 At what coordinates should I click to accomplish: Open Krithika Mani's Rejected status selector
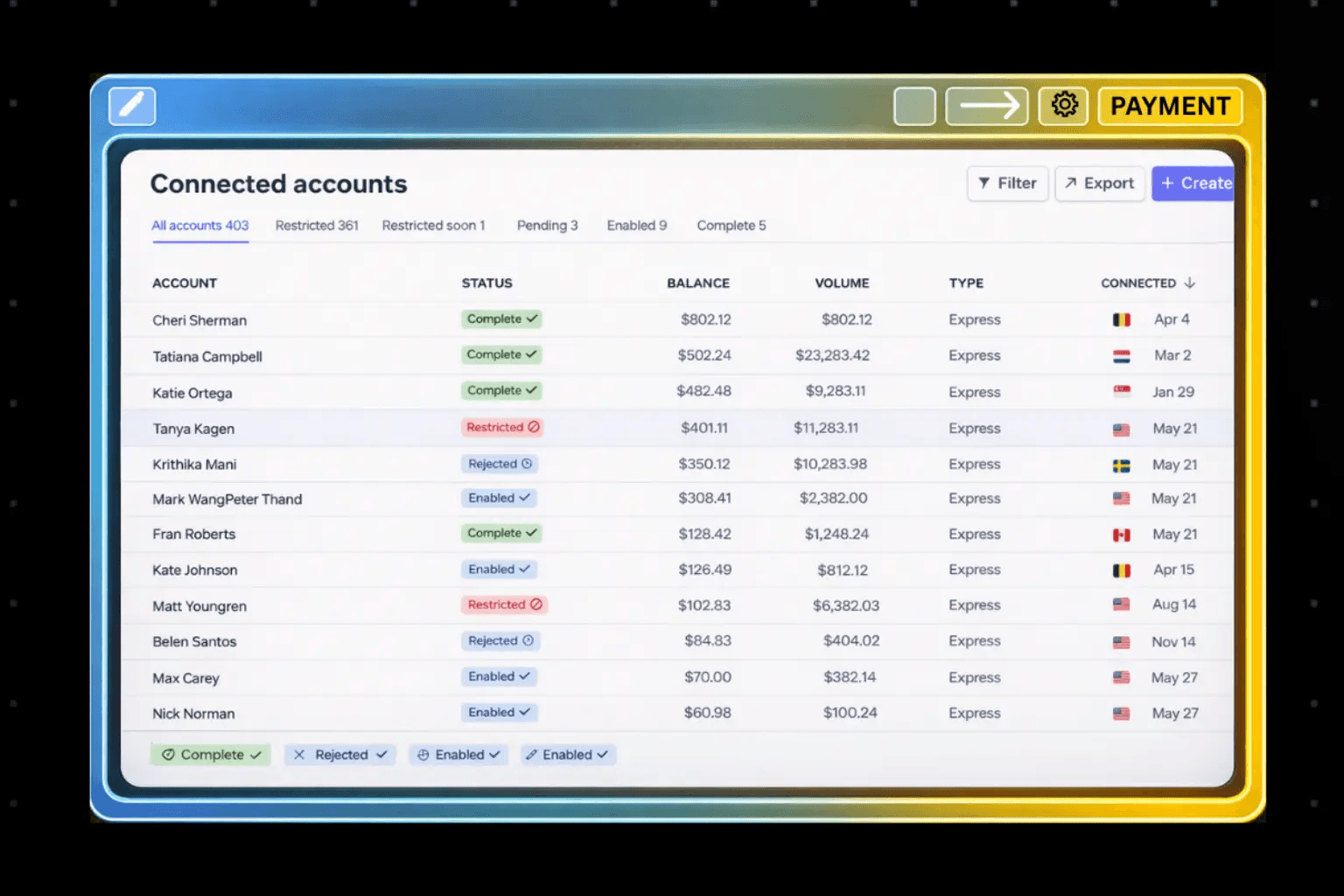click(500, 464)
